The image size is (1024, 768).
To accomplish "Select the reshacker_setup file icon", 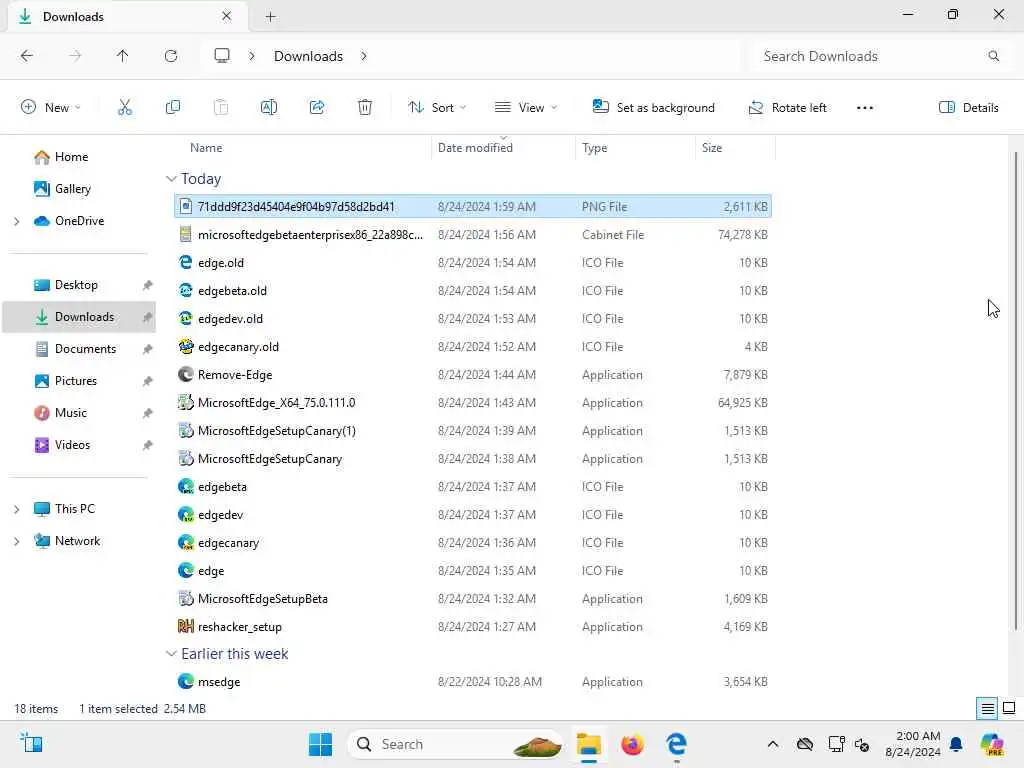I will pos(185,626).
